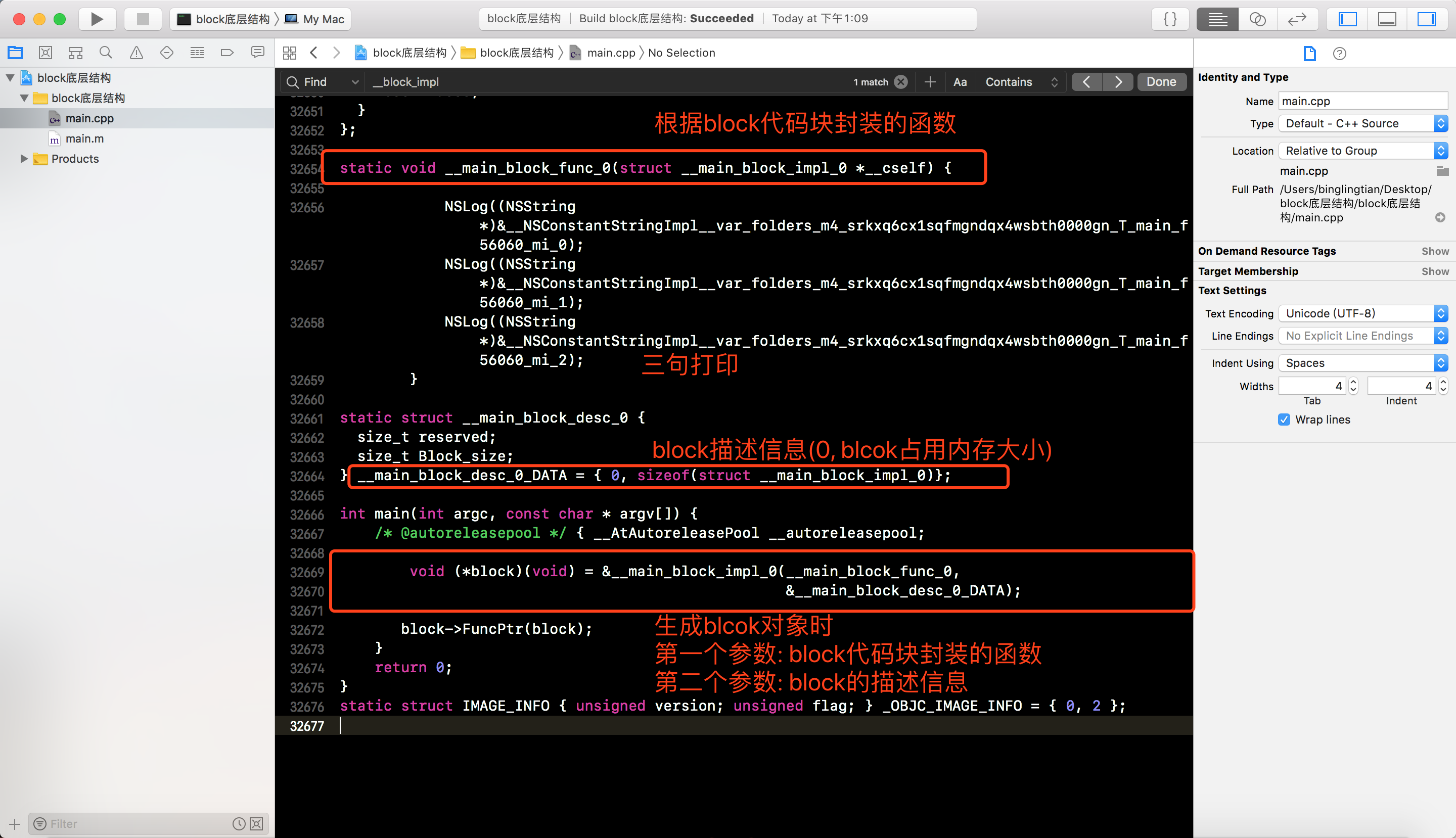Image resolution: width=1456 pixels, height=838 pixels.
Task: Click Done to close find bar
Action: (1161, 82)
